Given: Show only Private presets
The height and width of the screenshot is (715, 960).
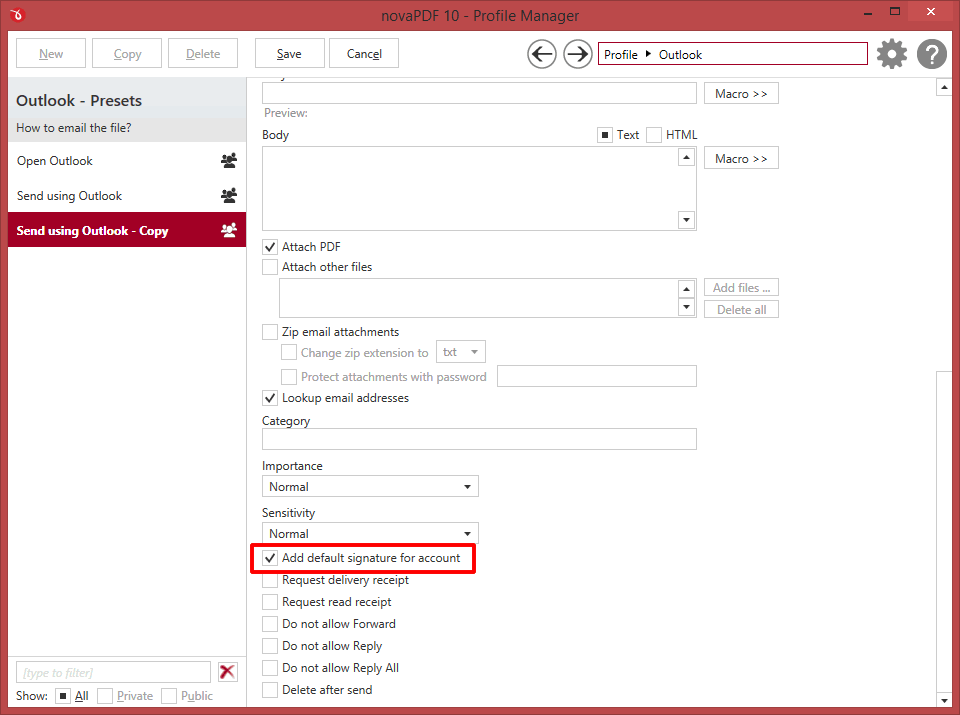Looking at the screenshot, I should (105, 696).
